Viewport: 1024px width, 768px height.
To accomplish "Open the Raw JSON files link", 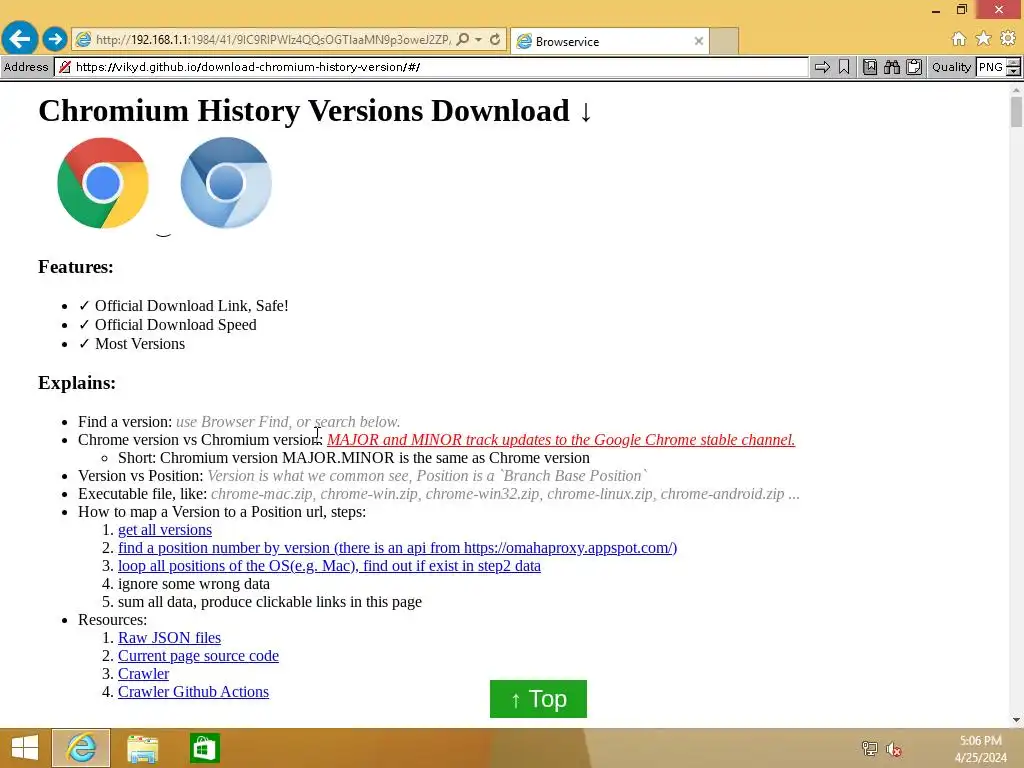I will pyautogui.click(x=169, y=637).
